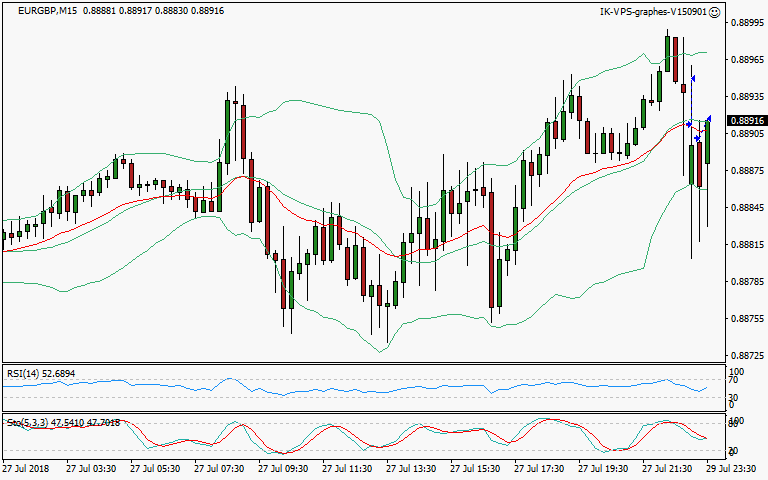Click the 27 Jul 21:30 time label
This screenshot has width=768, height=480.
(x=667, y=469)
